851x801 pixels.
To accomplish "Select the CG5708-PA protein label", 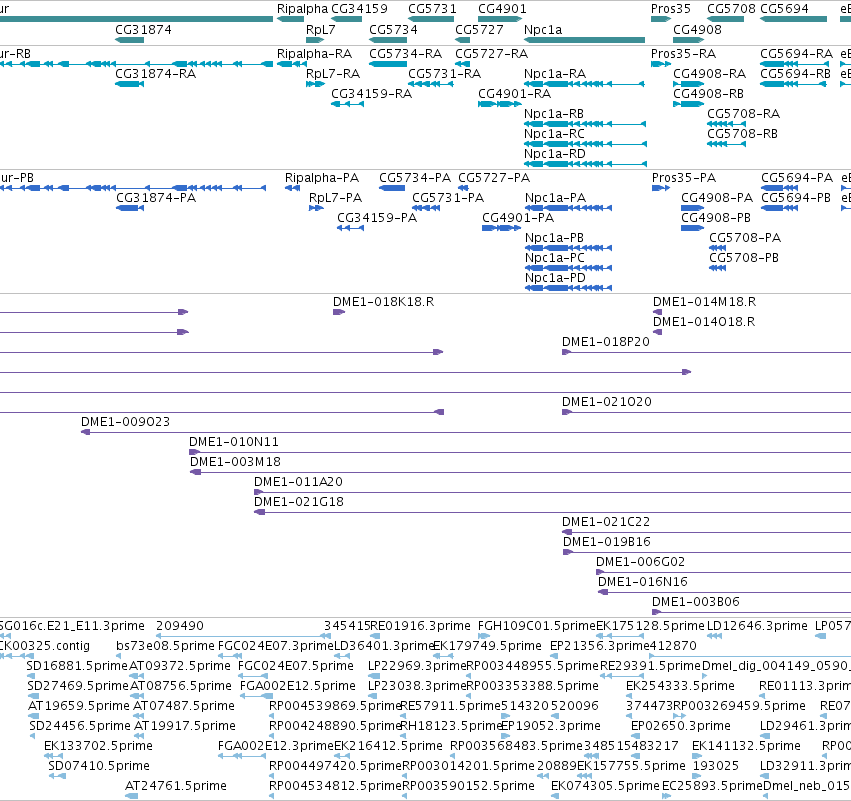I will click(745, 237).
